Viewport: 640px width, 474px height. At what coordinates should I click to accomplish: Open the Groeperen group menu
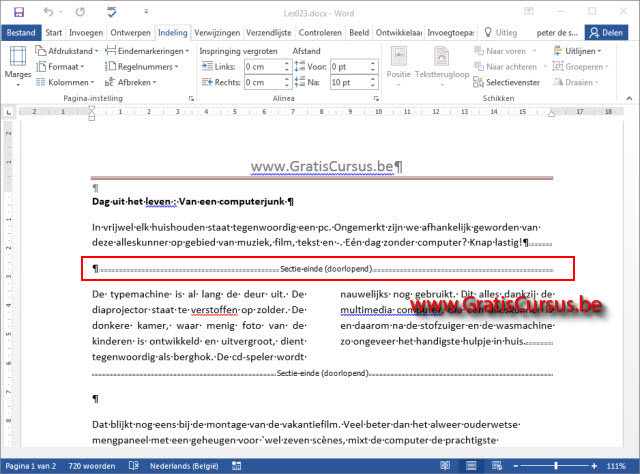[x=580, y=67]
